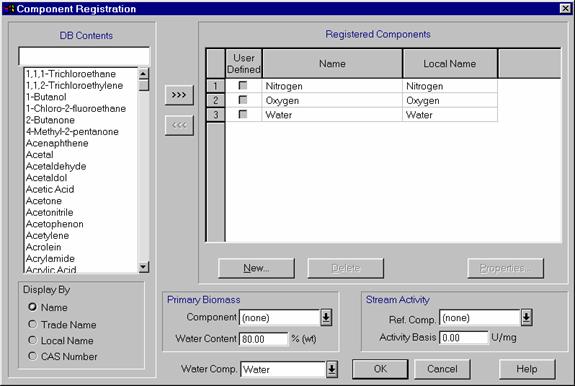Click the New... button
Viewport: 575px width, 386px height.
(256, 268)
